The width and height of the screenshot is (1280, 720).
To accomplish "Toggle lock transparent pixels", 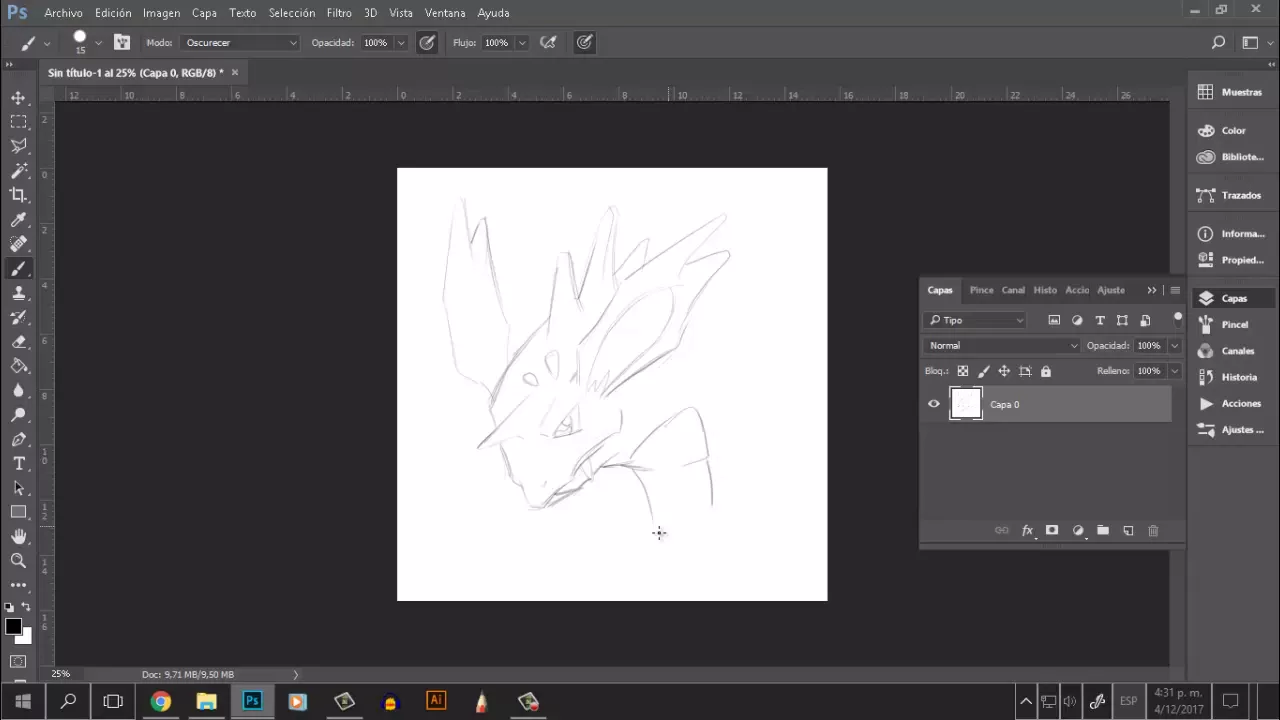I will click(x=963, y=371).
